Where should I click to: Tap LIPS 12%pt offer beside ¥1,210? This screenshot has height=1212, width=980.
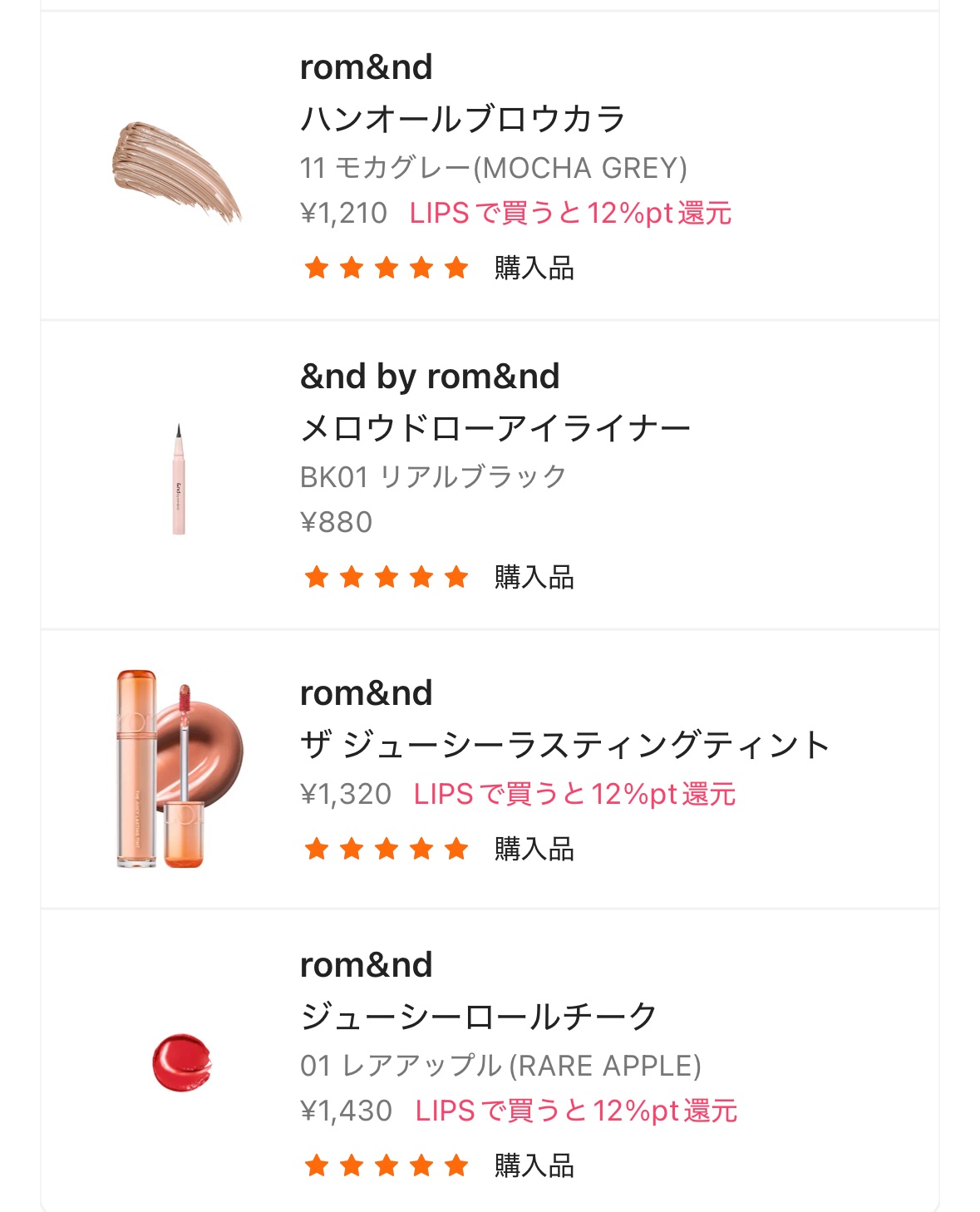(570, 214)
